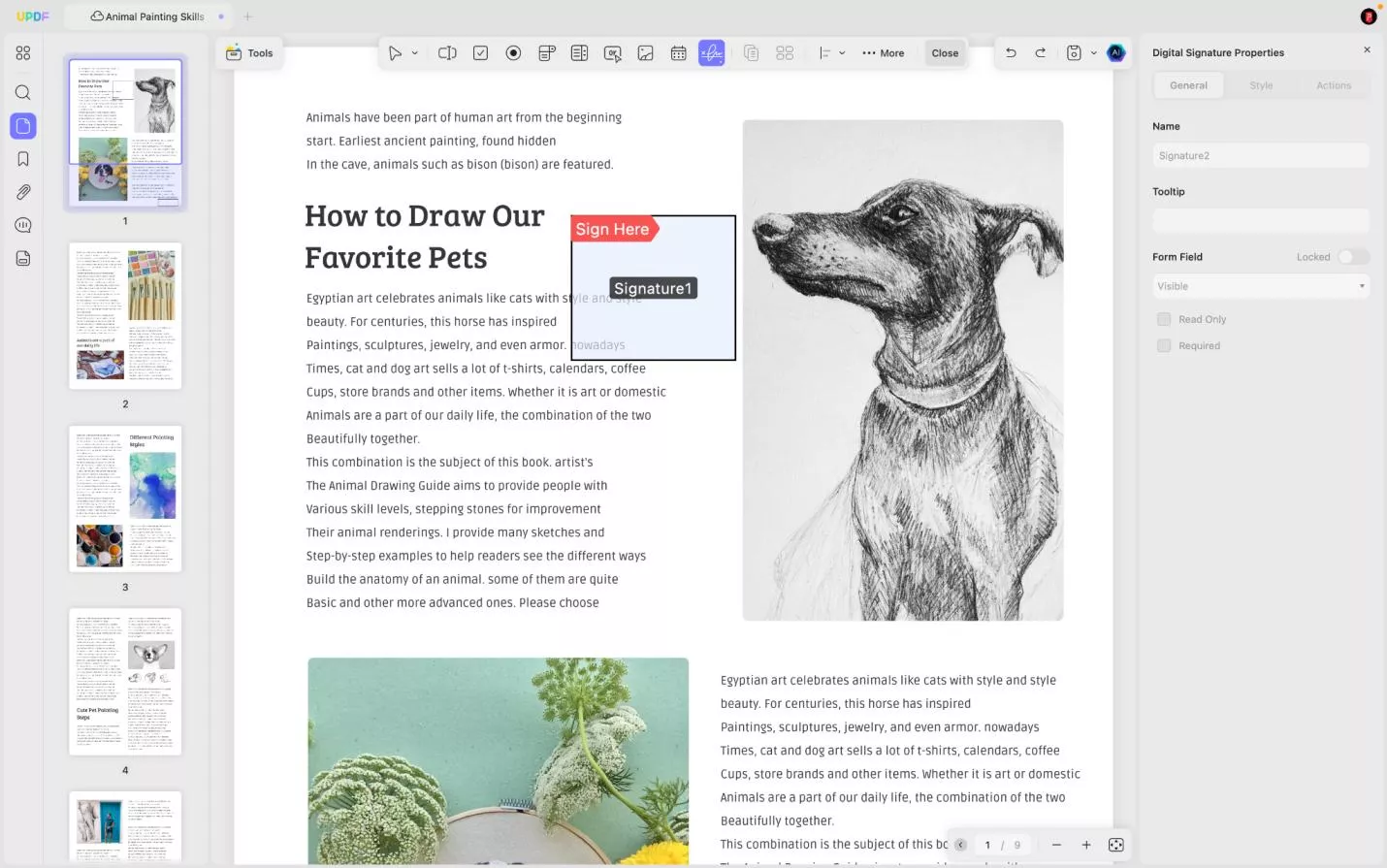Click the How to Draw Our heading
The width and height of the screenshot is (1387, 868).
pyautogui.click(x=424, y=215)
